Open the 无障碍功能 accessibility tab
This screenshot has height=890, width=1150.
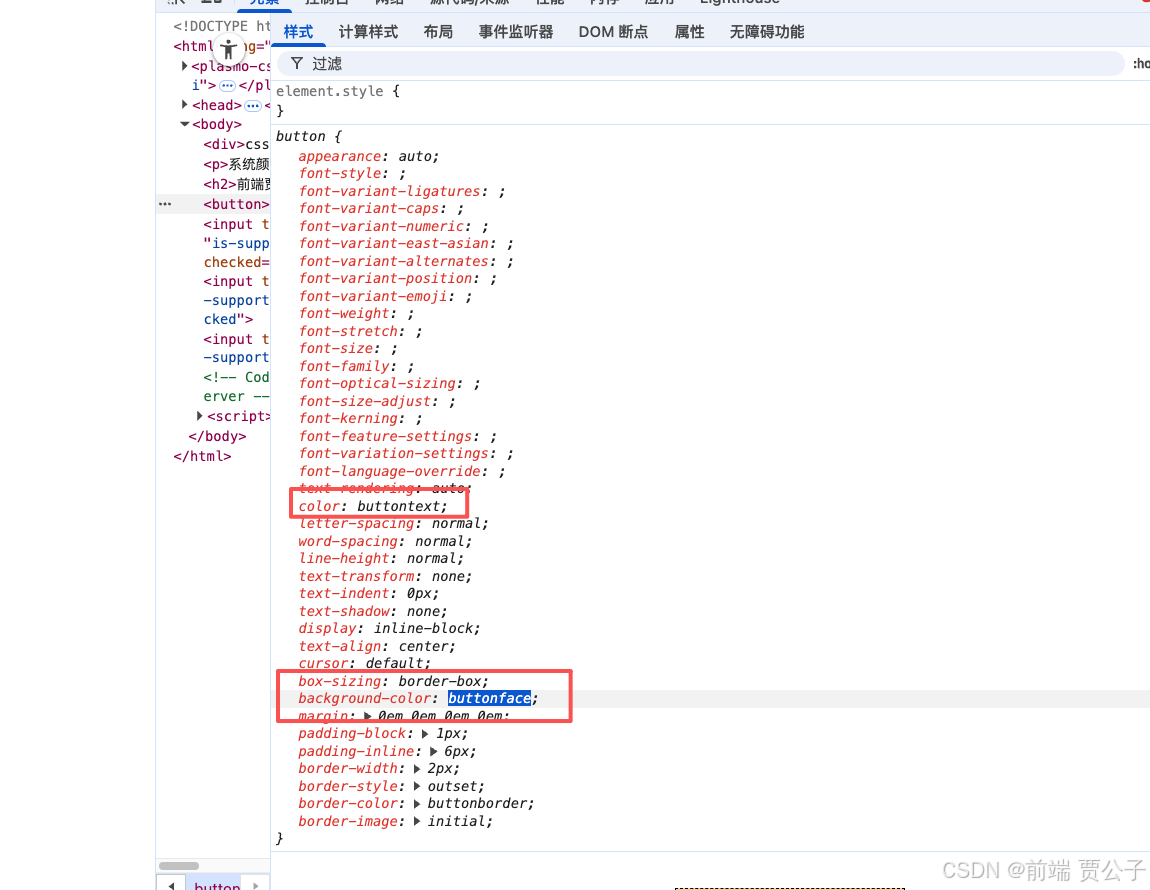click(x=766, y=32)
